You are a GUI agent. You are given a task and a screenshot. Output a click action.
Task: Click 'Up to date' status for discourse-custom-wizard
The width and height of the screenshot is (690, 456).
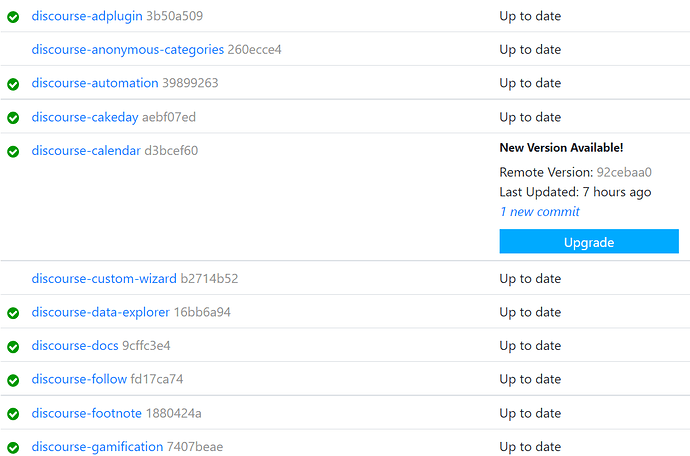coord(530,279)
